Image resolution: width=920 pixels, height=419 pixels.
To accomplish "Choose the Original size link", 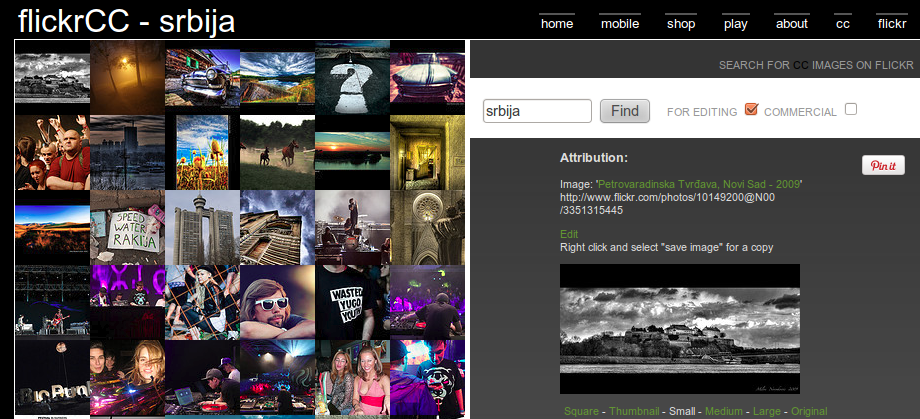I will (809, 411).
